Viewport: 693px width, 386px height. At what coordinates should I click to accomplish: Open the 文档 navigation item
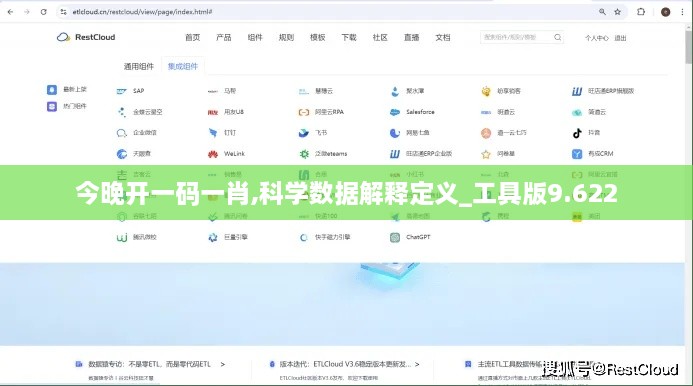click(442, 38)
